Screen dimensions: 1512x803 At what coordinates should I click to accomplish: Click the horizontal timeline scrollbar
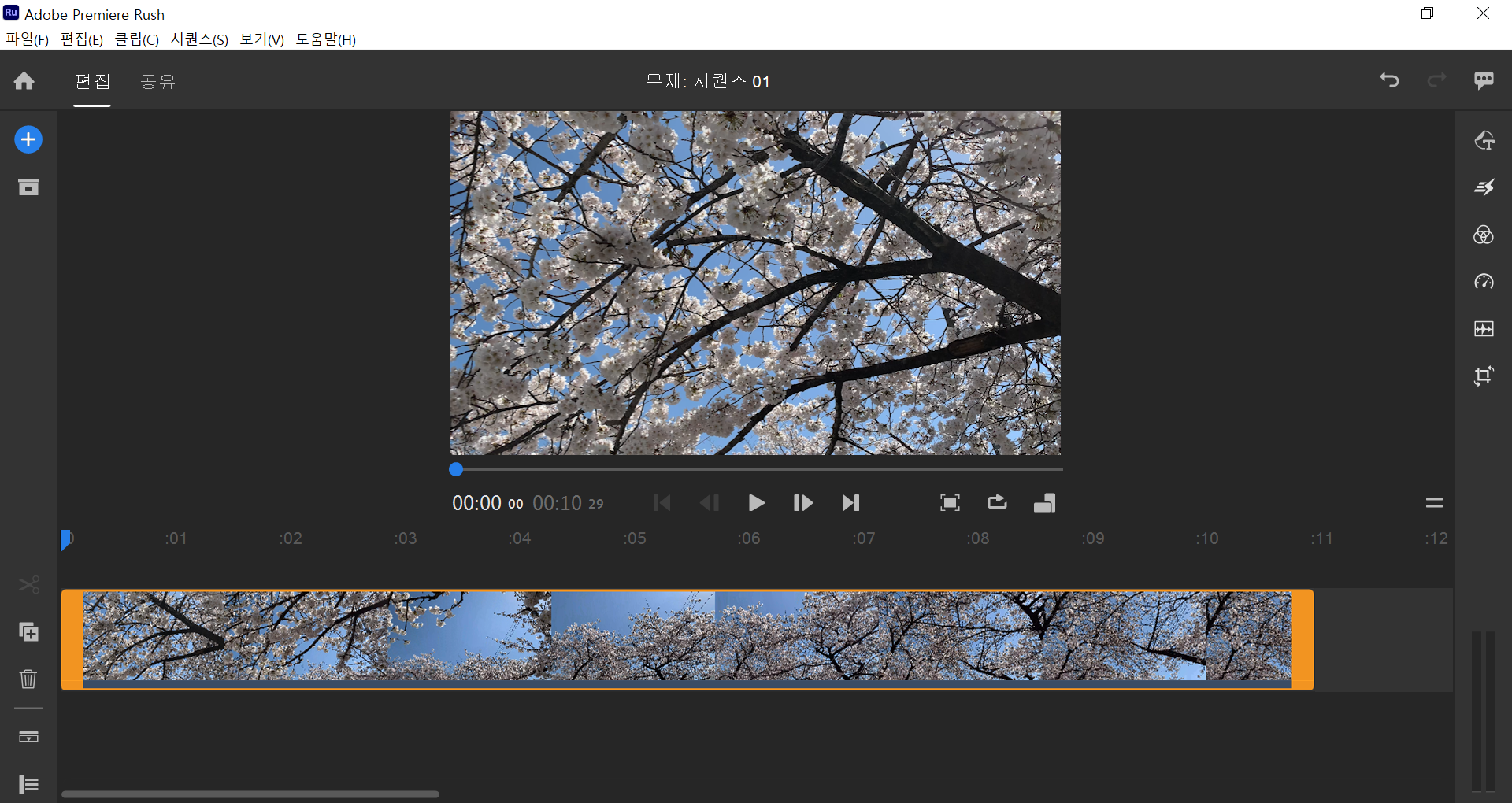click(250, 794)
